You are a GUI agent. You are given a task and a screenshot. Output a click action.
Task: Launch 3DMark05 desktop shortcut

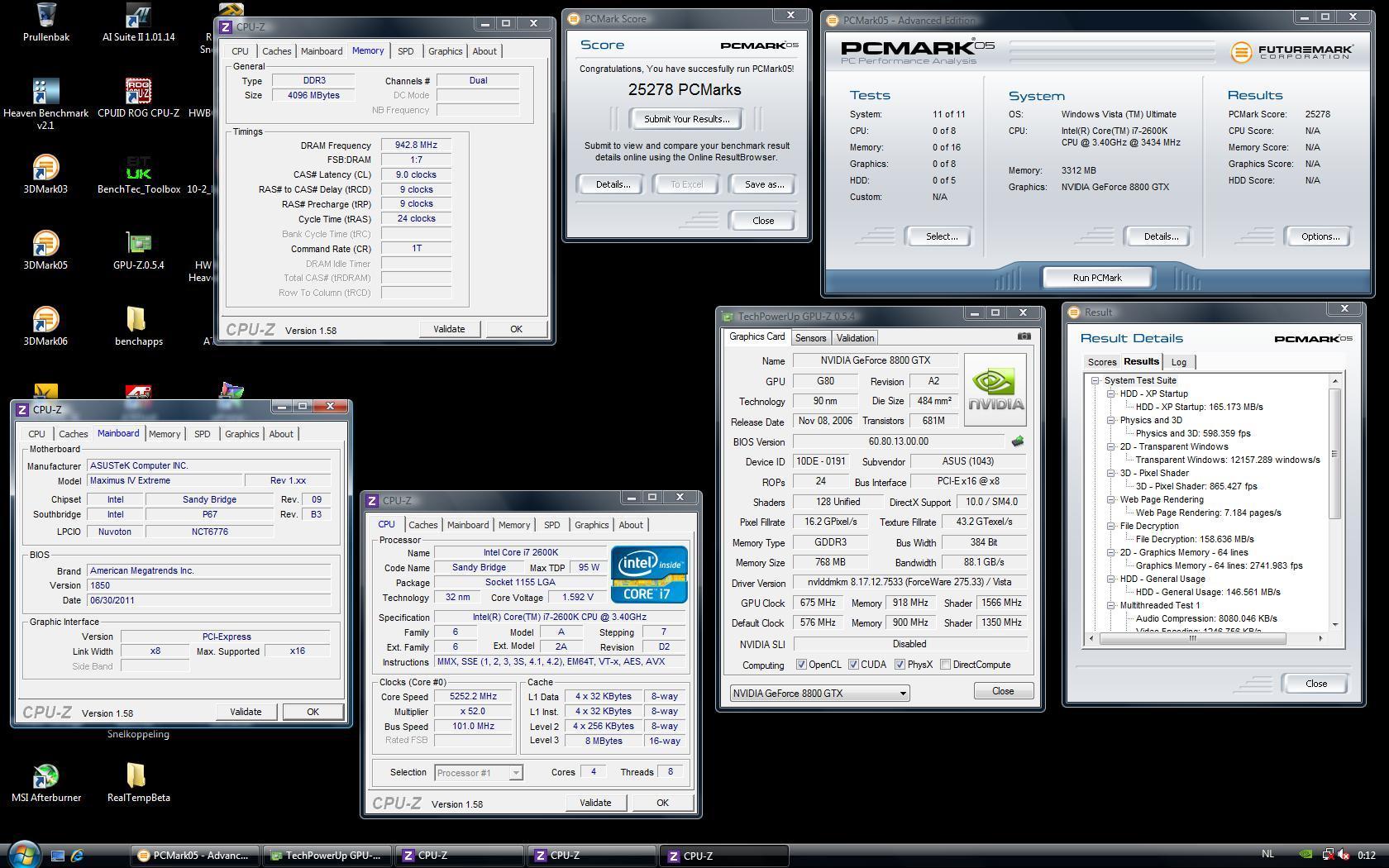click(x=45, y=250)
